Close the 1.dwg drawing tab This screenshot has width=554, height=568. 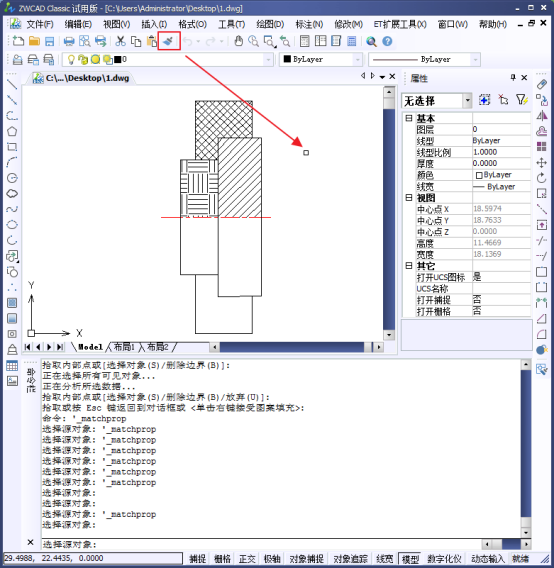pyautogui.click(x=392, y=76)
